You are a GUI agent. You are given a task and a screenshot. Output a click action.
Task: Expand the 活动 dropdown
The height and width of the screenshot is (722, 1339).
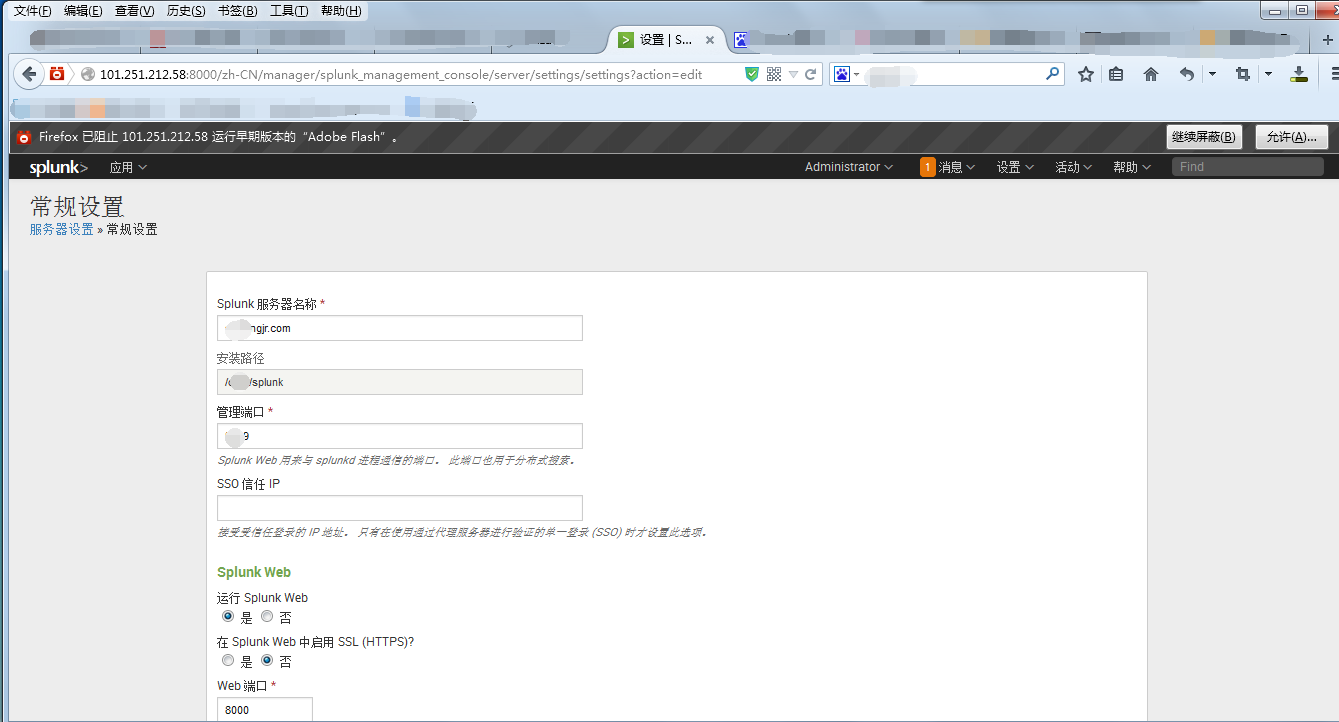tap(1073, 167)
